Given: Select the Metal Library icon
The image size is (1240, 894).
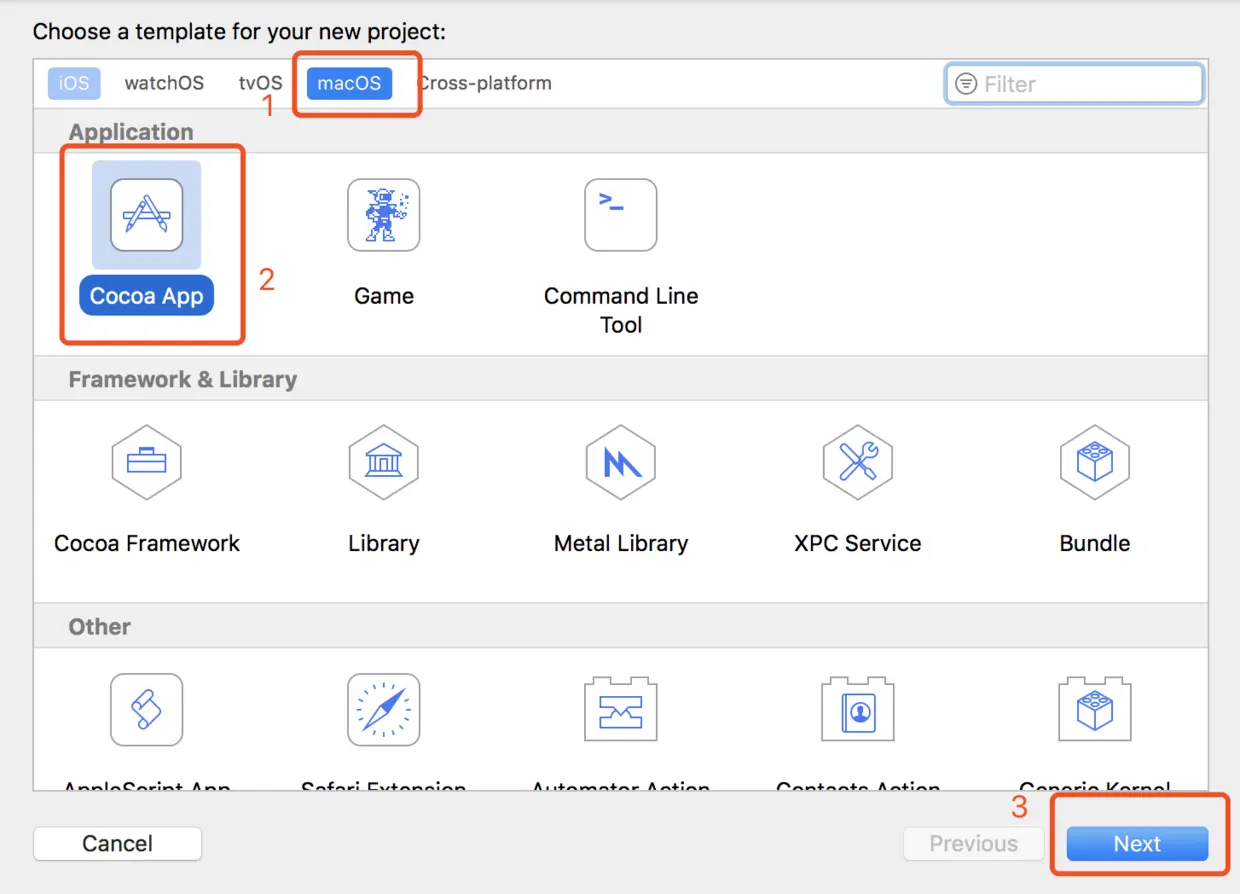Looking at the screenshot, I should coord(621,462).
